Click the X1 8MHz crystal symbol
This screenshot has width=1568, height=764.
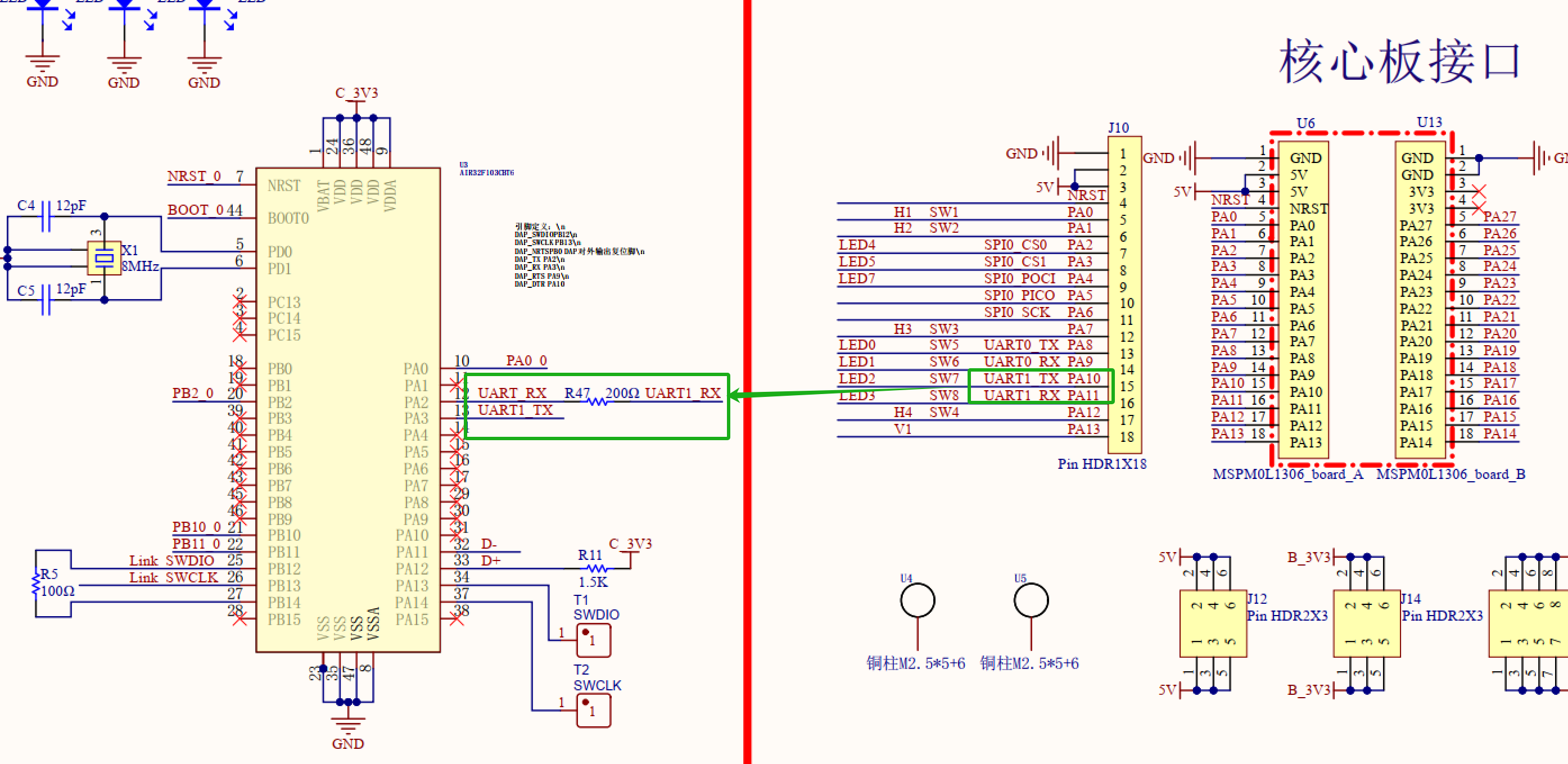tap(104, 258)
